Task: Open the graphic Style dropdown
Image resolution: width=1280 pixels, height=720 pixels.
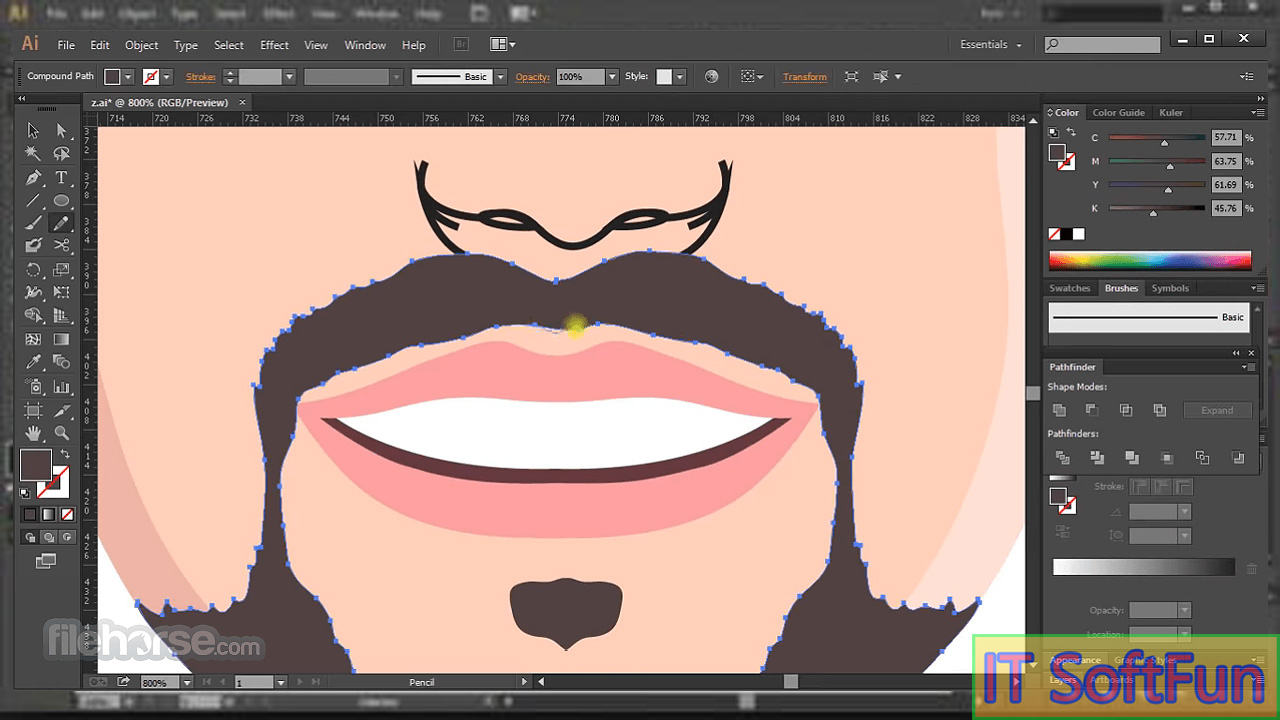Action: coord(680,77)
